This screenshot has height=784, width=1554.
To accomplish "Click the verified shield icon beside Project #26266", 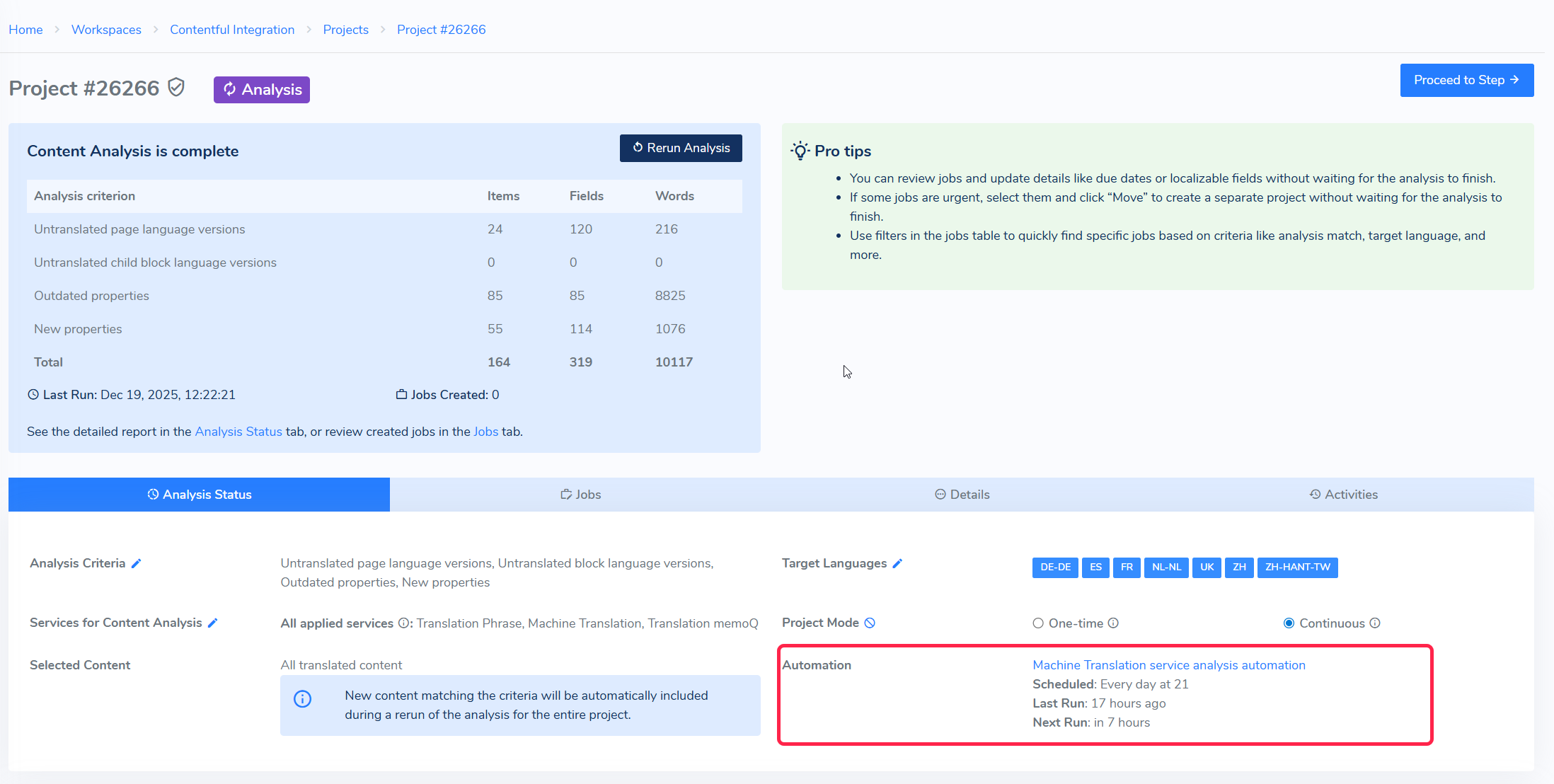I will (176, 88).
